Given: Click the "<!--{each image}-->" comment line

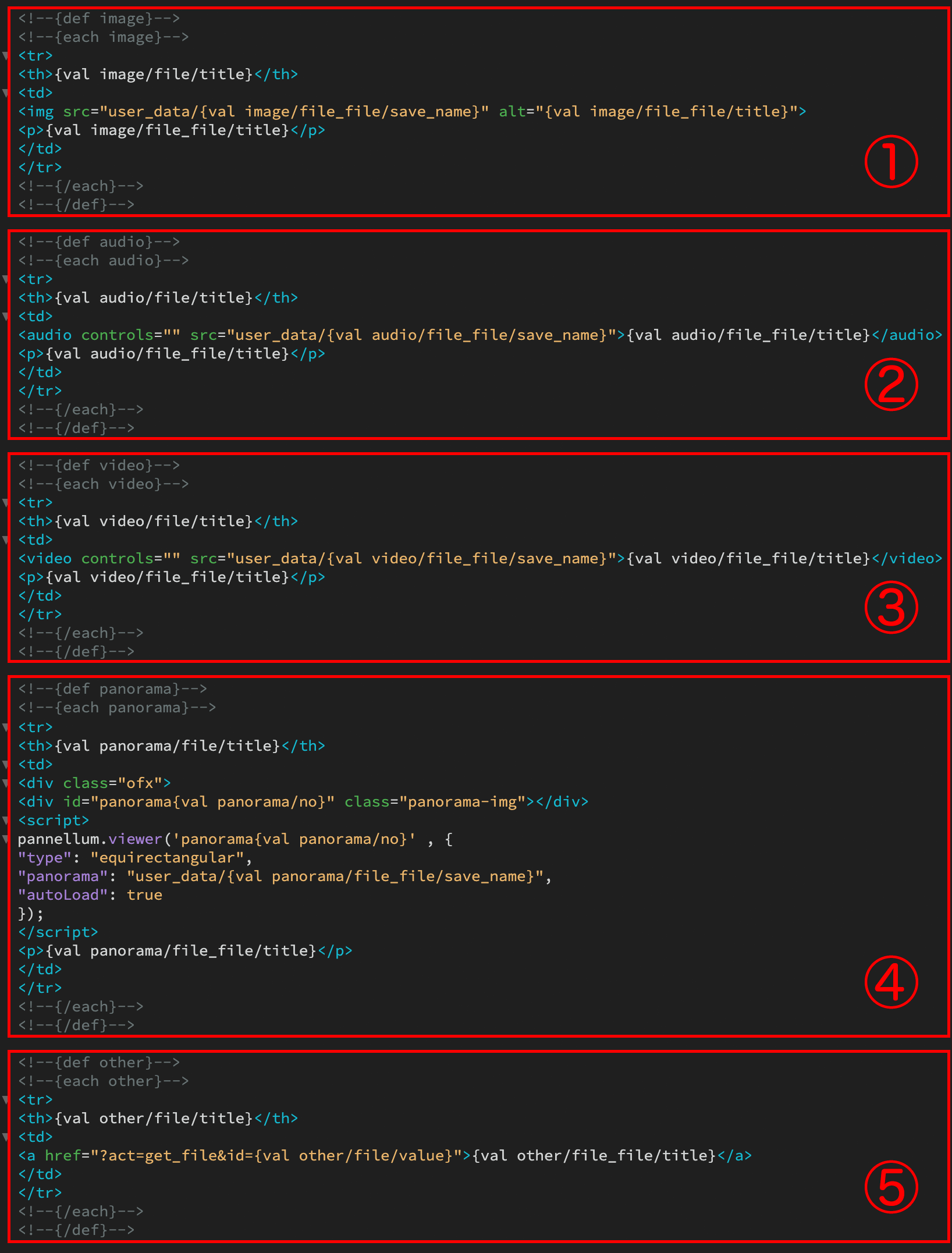Looking at the screenshot, I should (x=104, y=37).
